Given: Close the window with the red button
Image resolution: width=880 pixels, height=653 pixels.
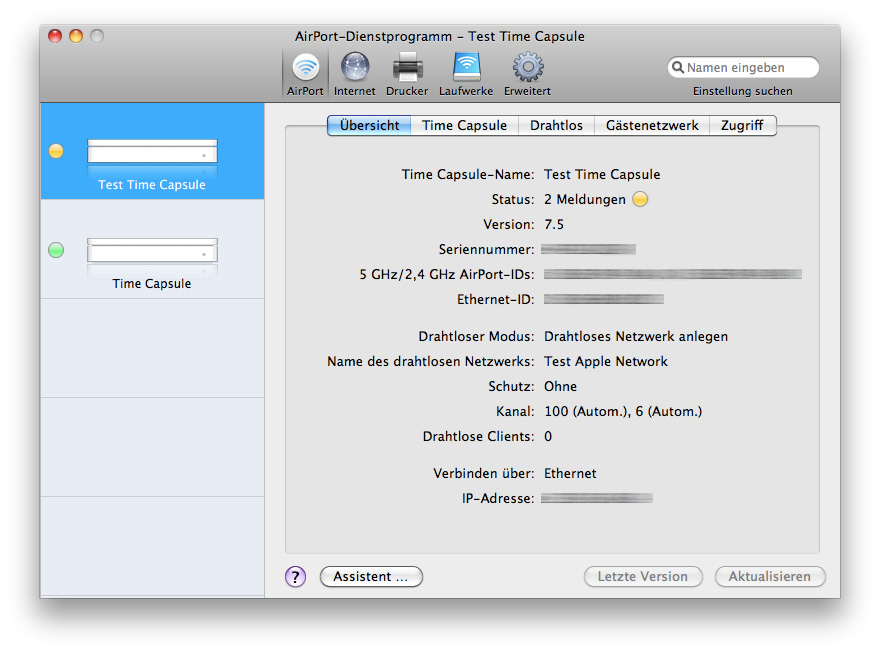Looking at the screenshot, I should pyautogui.click(x=55, y=36).
